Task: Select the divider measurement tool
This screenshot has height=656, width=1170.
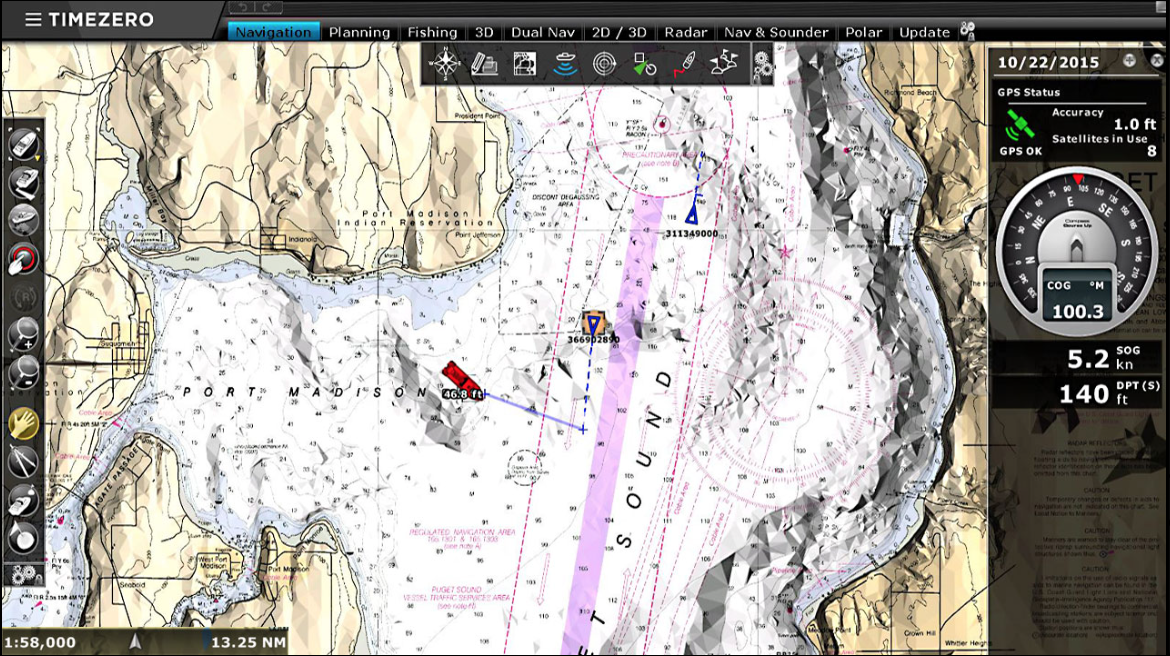Action: click(x=24, y=461)
